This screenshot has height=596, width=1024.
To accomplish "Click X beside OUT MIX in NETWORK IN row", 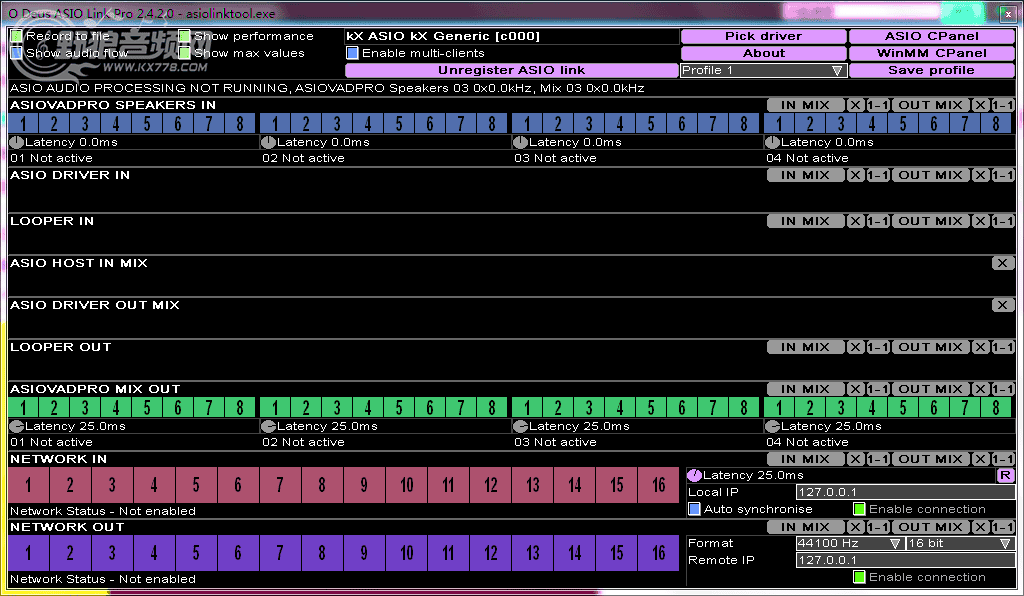I will click(x=980, y=459).
